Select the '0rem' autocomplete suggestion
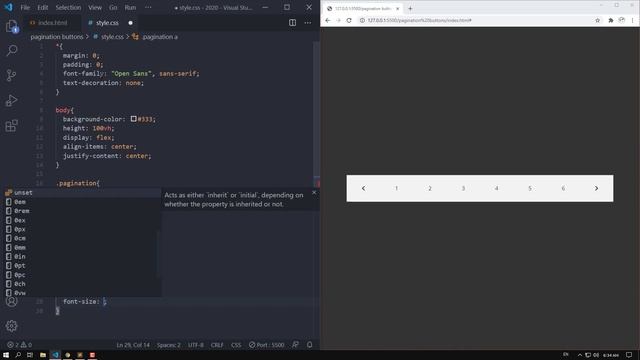 pos(81,211)
